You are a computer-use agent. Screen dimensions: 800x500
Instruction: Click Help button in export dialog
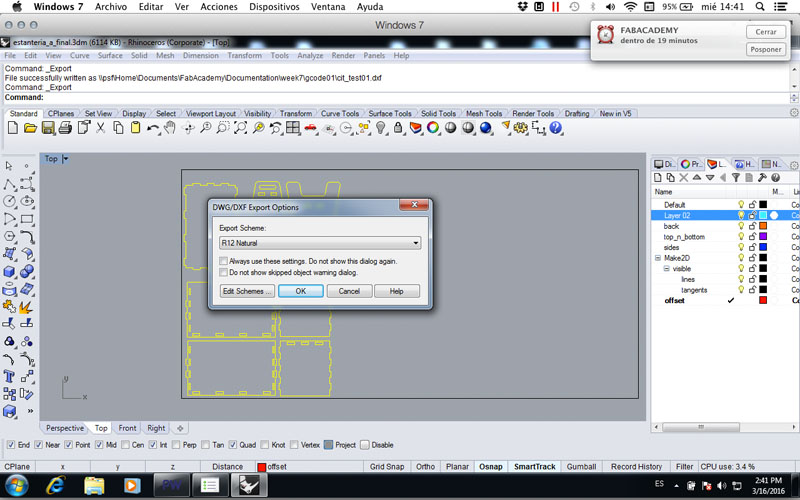[x=396, y=291]
